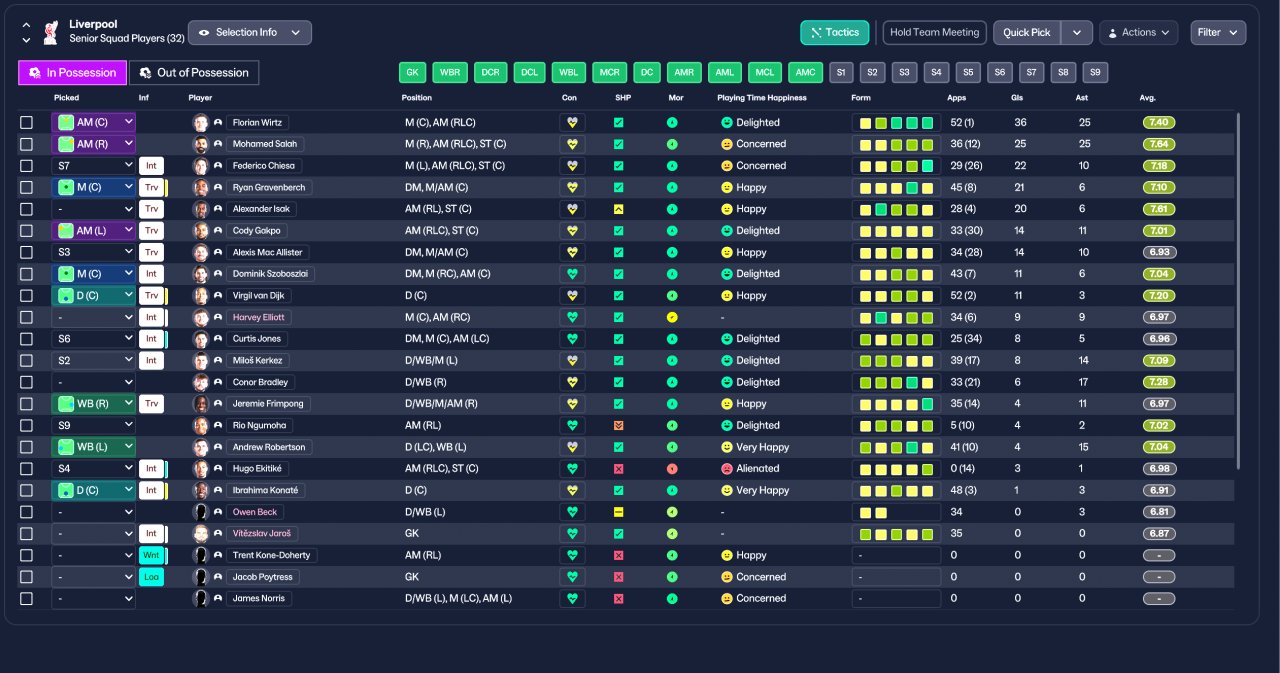The width and height of the screenshot is (1280, 673).
Task: Tick the checkbox for Alexander Isak
Action: [27, 209]
